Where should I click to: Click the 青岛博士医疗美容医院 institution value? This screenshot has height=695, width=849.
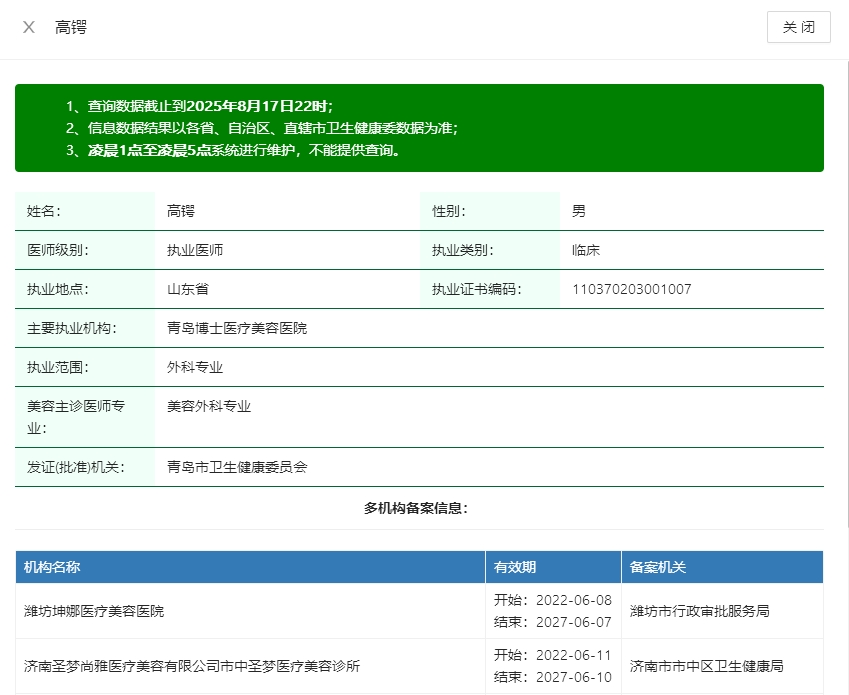[237, 328]
